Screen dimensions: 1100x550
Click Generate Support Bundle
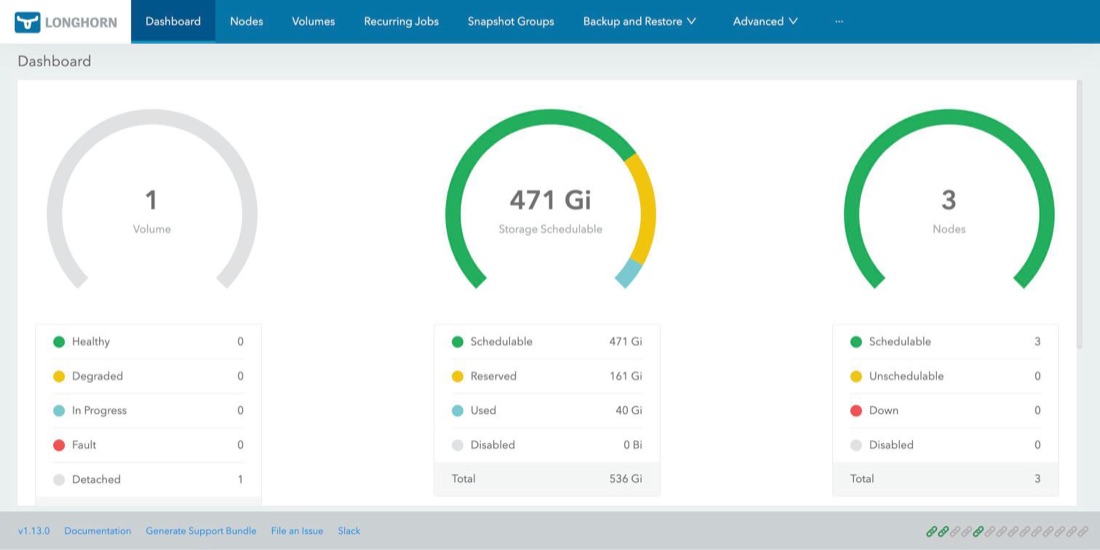pos(201,531)
